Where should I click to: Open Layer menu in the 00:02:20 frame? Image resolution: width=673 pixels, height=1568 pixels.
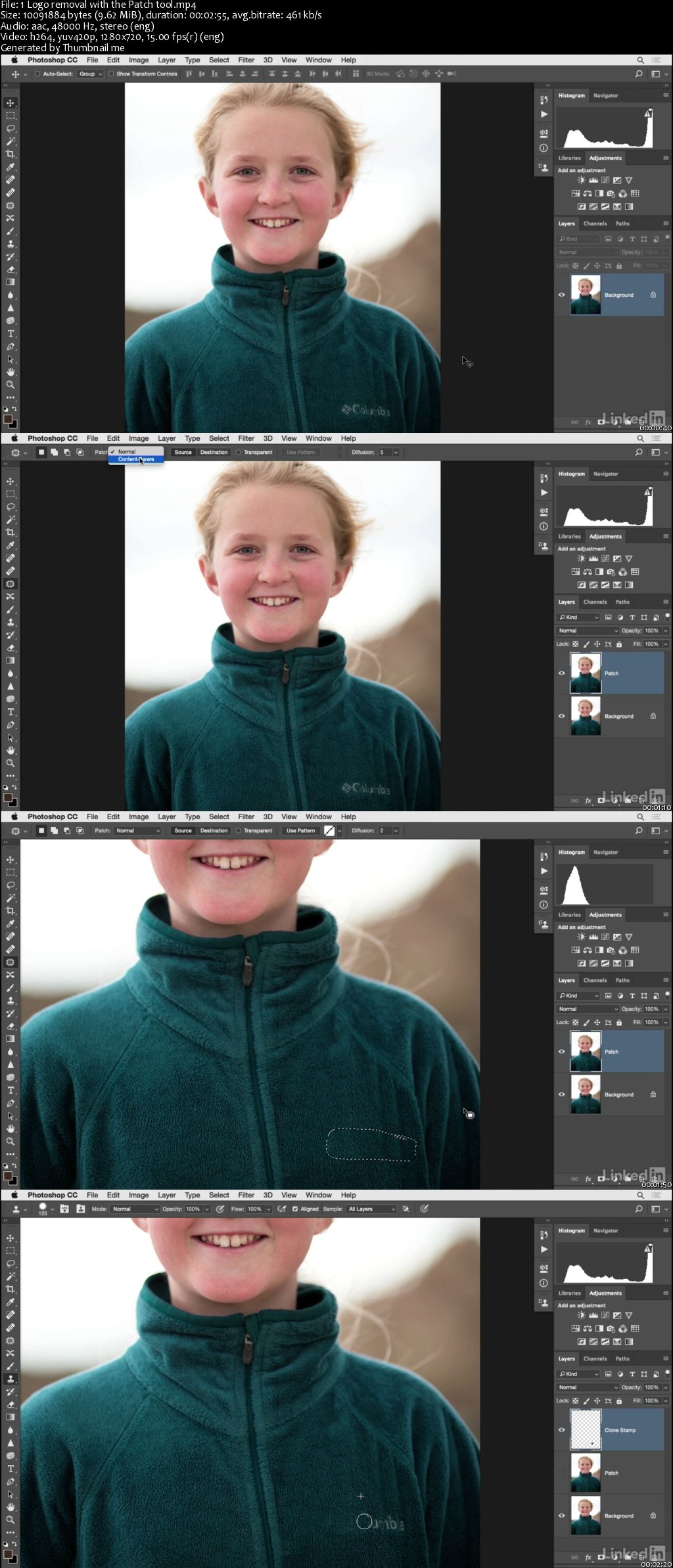(166, 1195)
